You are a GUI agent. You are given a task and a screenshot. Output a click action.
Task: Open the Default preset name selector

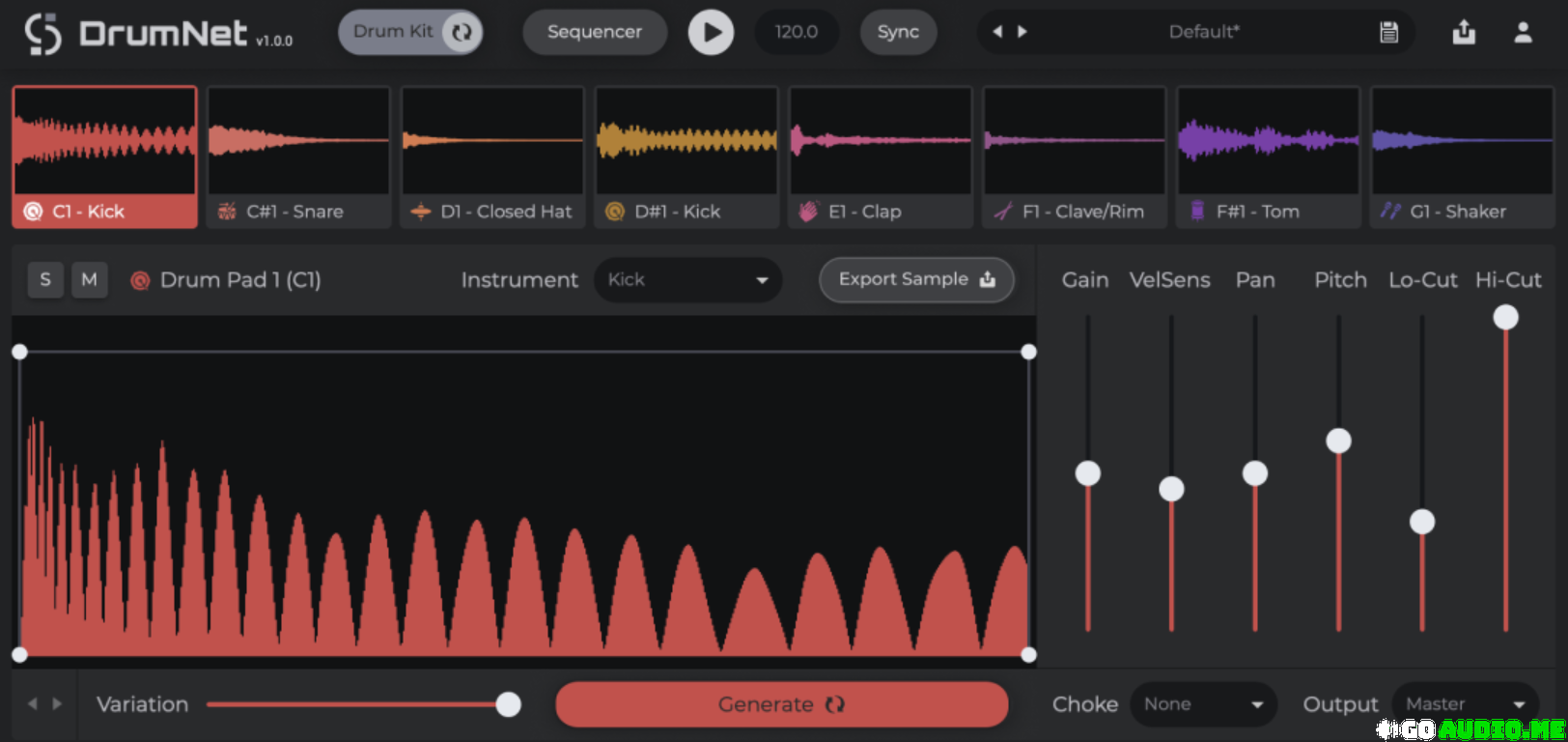pyautogui.click(x=1204, y=32)
